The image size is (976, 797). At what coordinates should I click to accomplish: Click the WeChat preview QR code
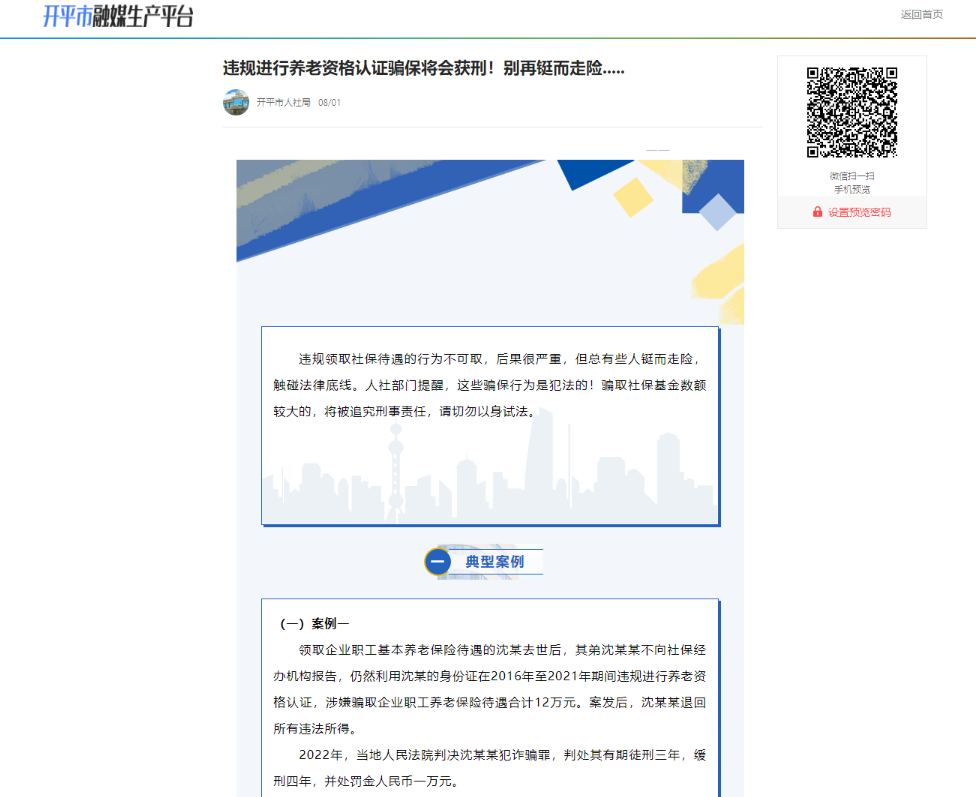coord(851,112)
